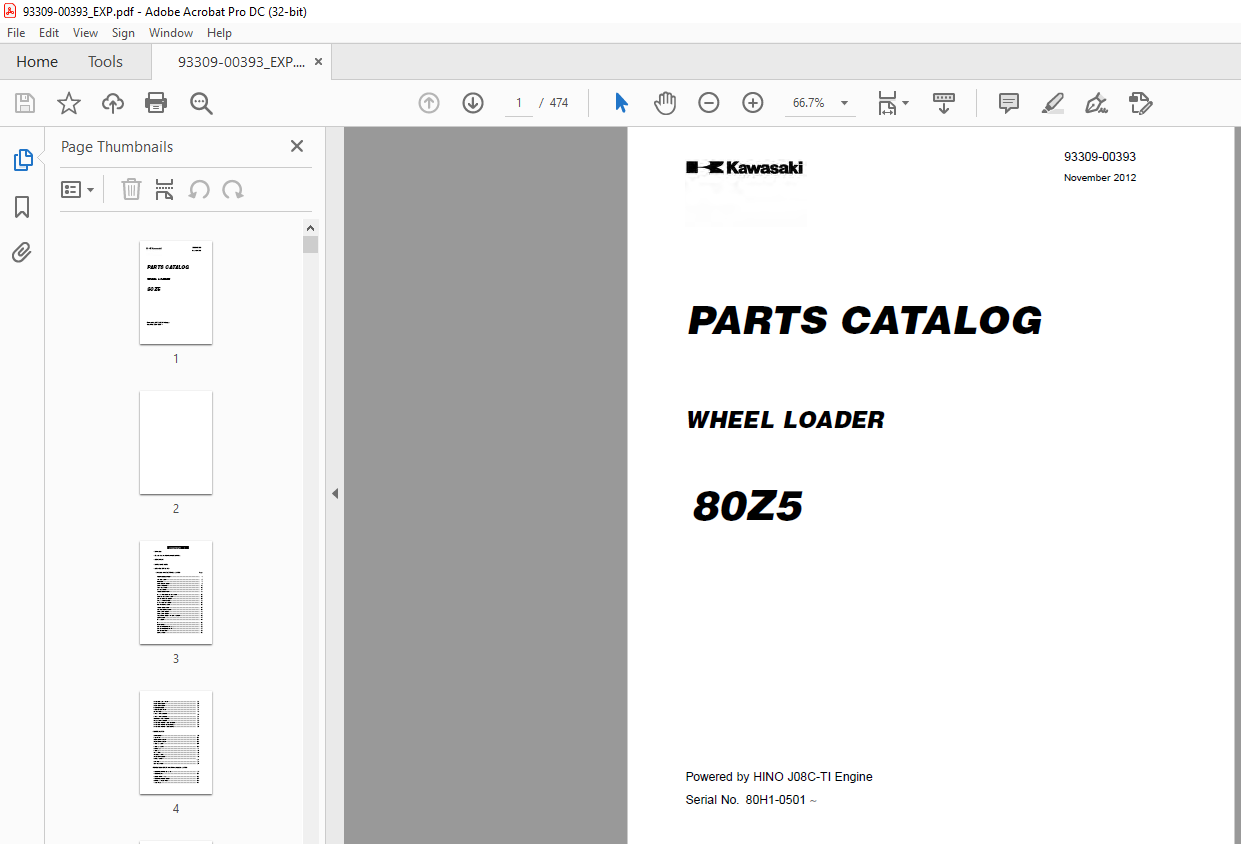This screenshot has height=844, width=1241.
Task: Select the page 4 thumbnail
Action: [176, 743]
